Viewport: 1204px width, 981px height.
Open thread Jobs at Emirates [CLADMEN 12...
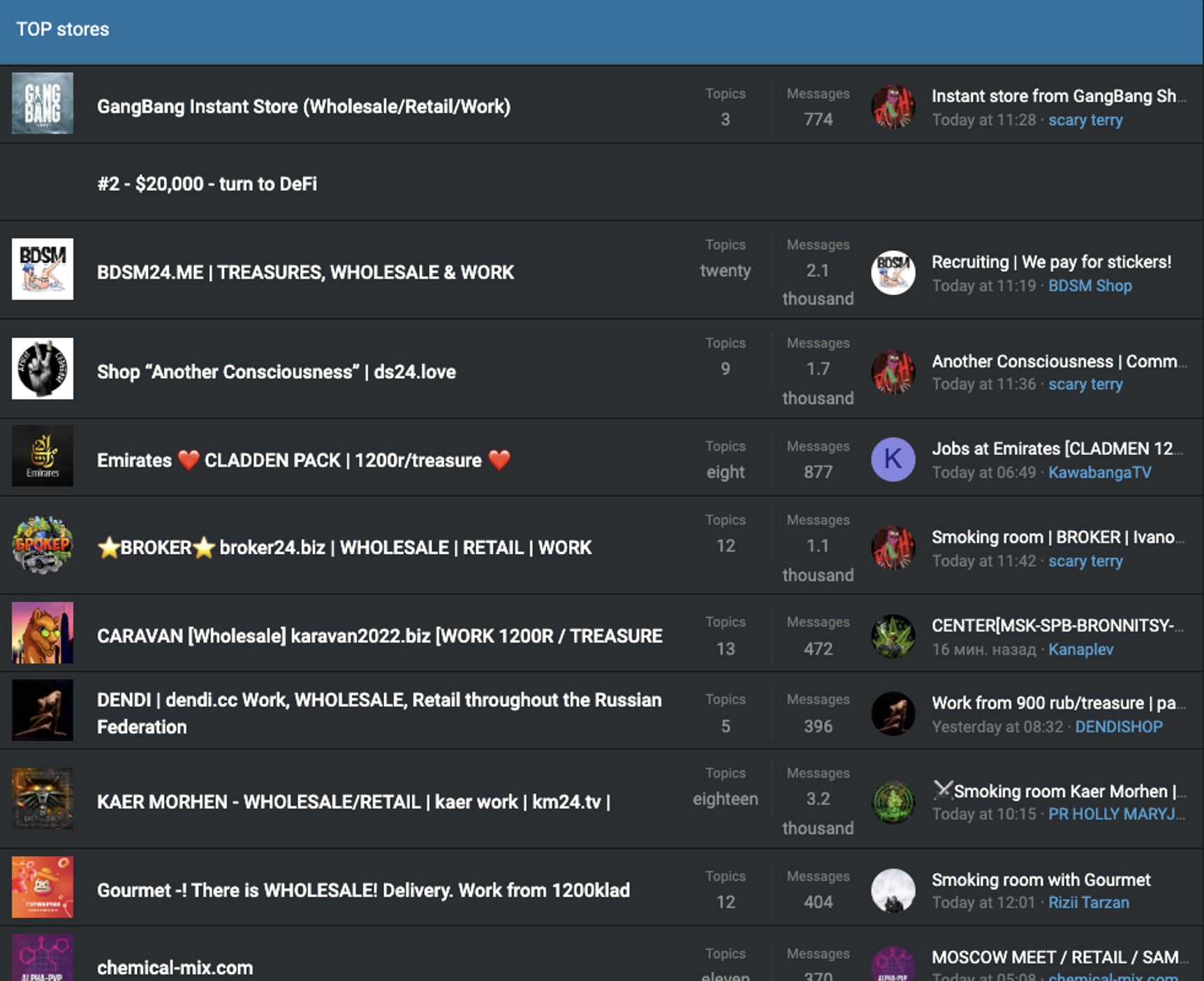point(1057,449)
